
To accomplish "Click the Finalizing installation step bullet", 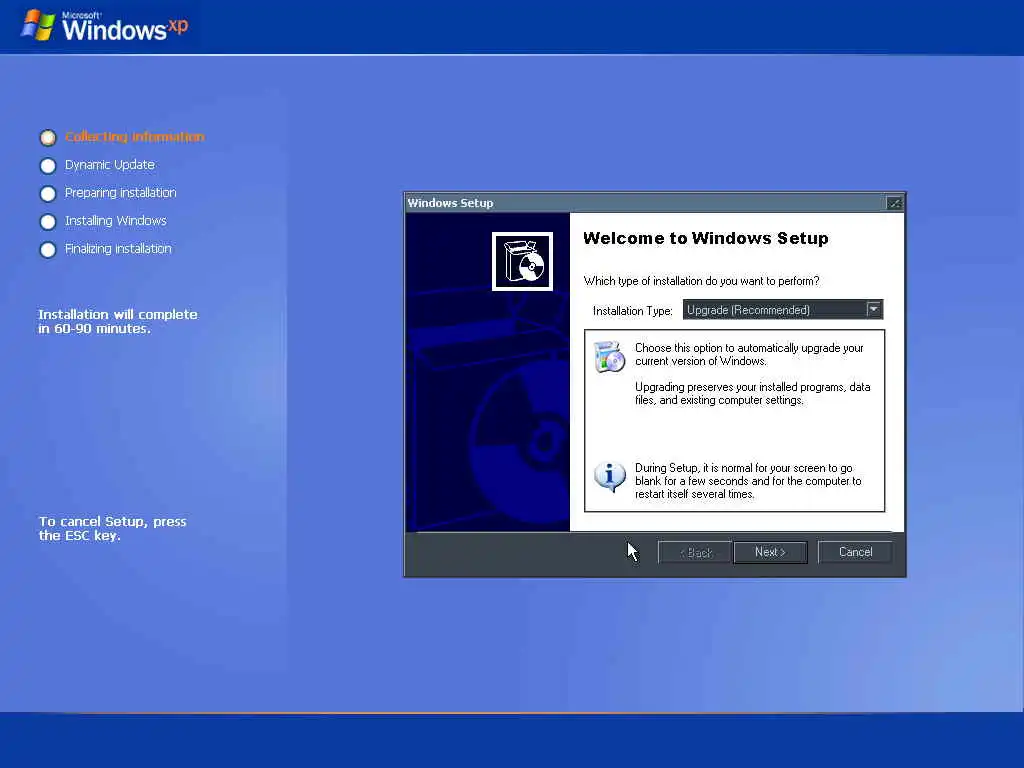I will tap(48, 250).
